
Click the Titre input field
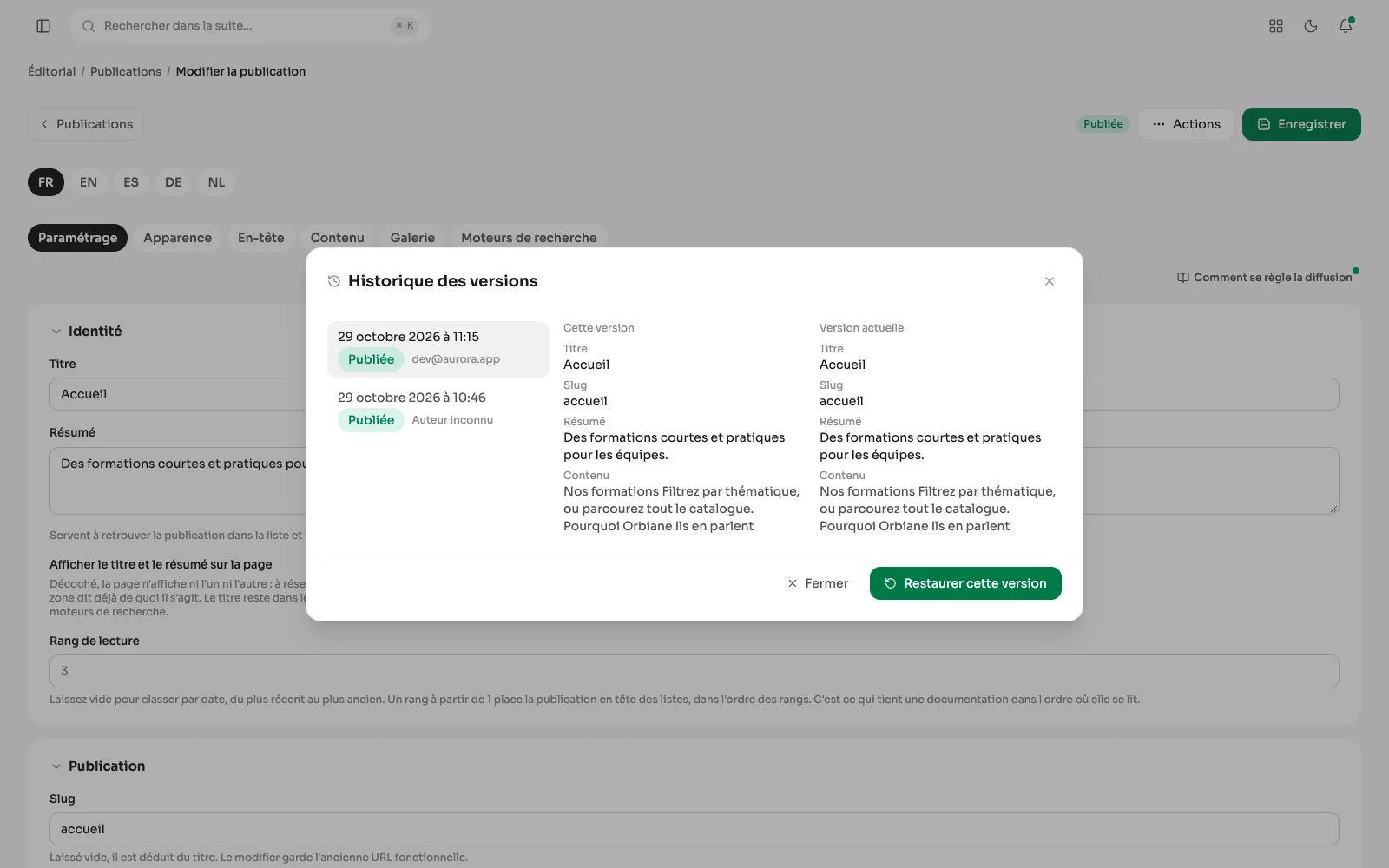tap(694, 394)
